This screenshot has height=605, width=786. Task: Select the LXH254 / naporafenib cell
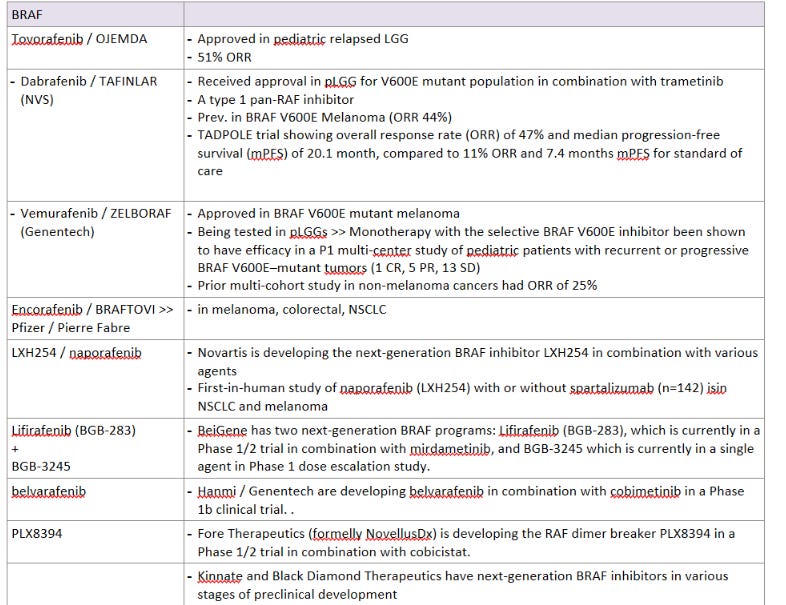[95, 379]
